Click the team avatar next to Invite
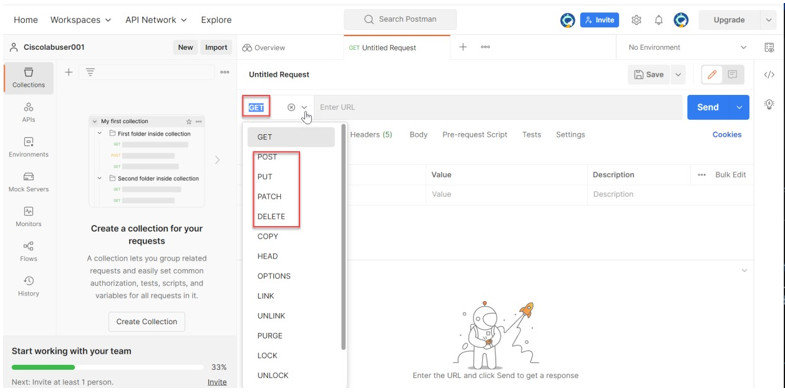Viewport: 785px width, 392px height. click(567, 20)
